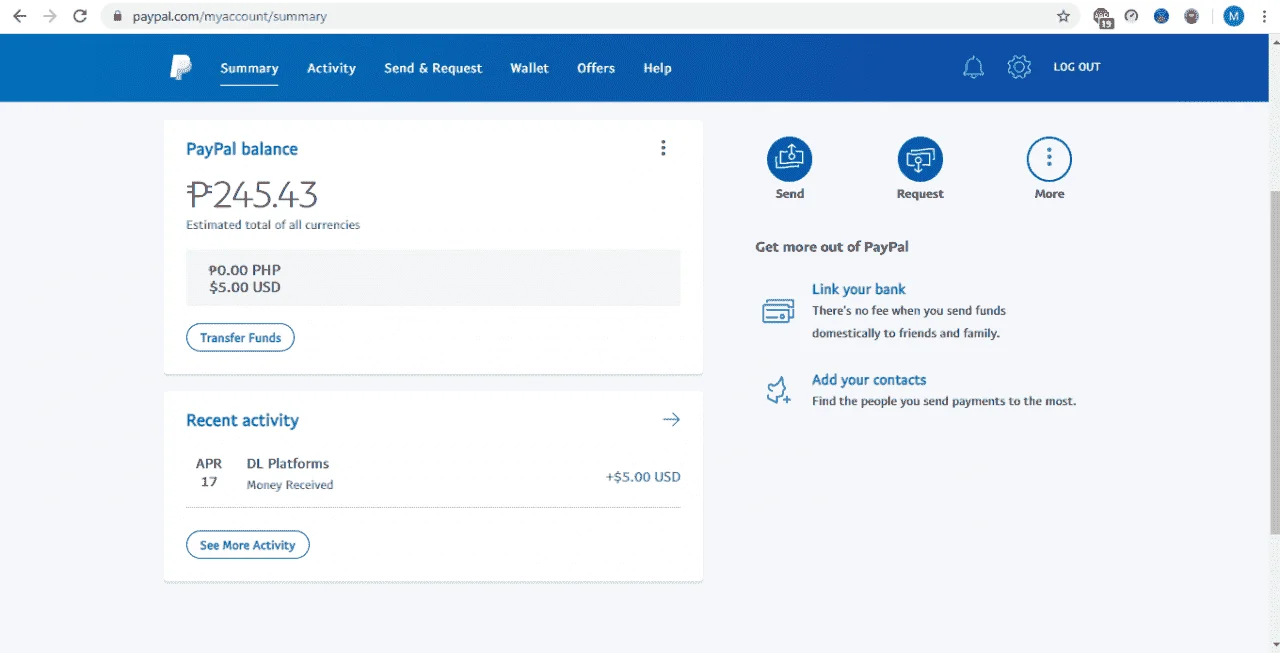Open the DL Platforms transaction row
1280x653 pixels.
[433, 474]
